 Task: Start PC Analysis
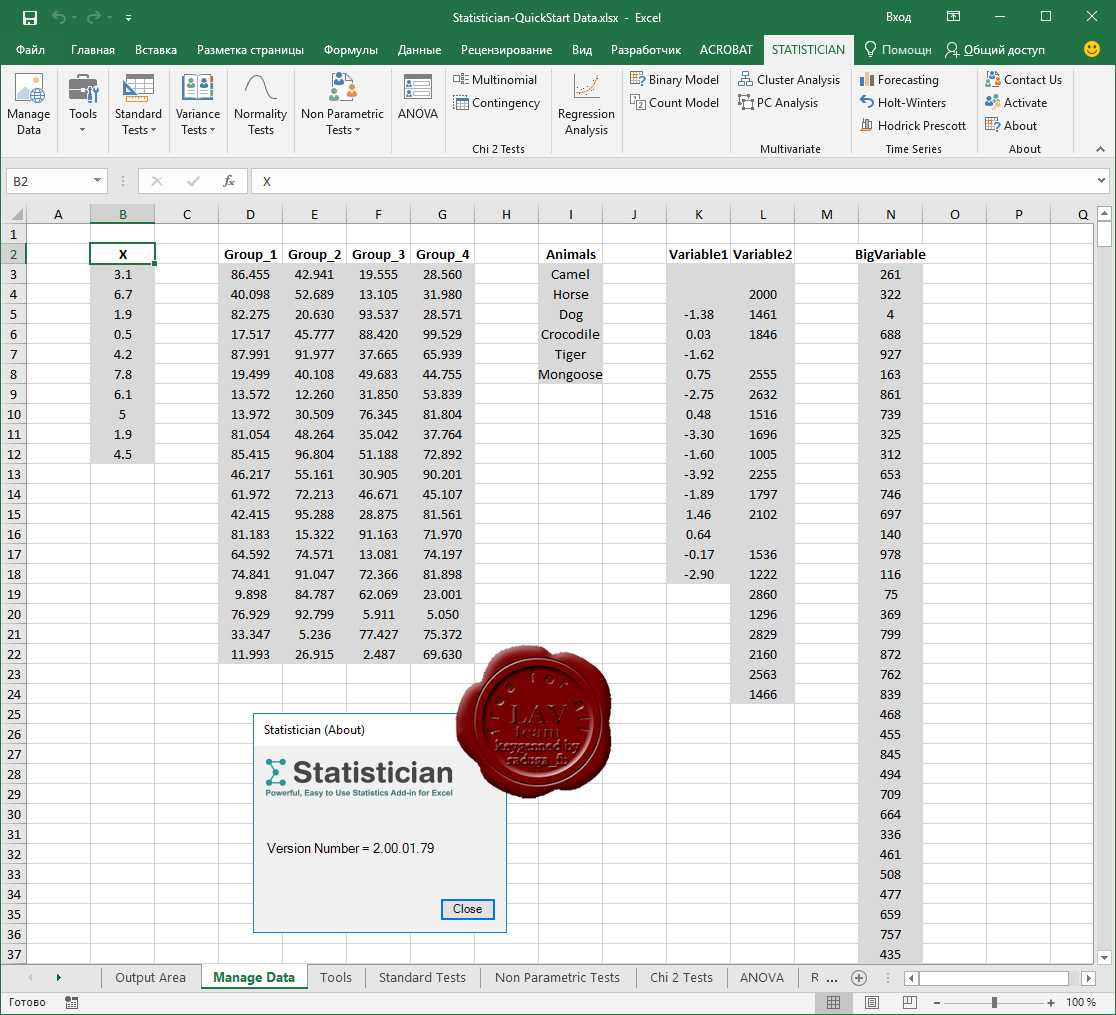tap(778, 102)
